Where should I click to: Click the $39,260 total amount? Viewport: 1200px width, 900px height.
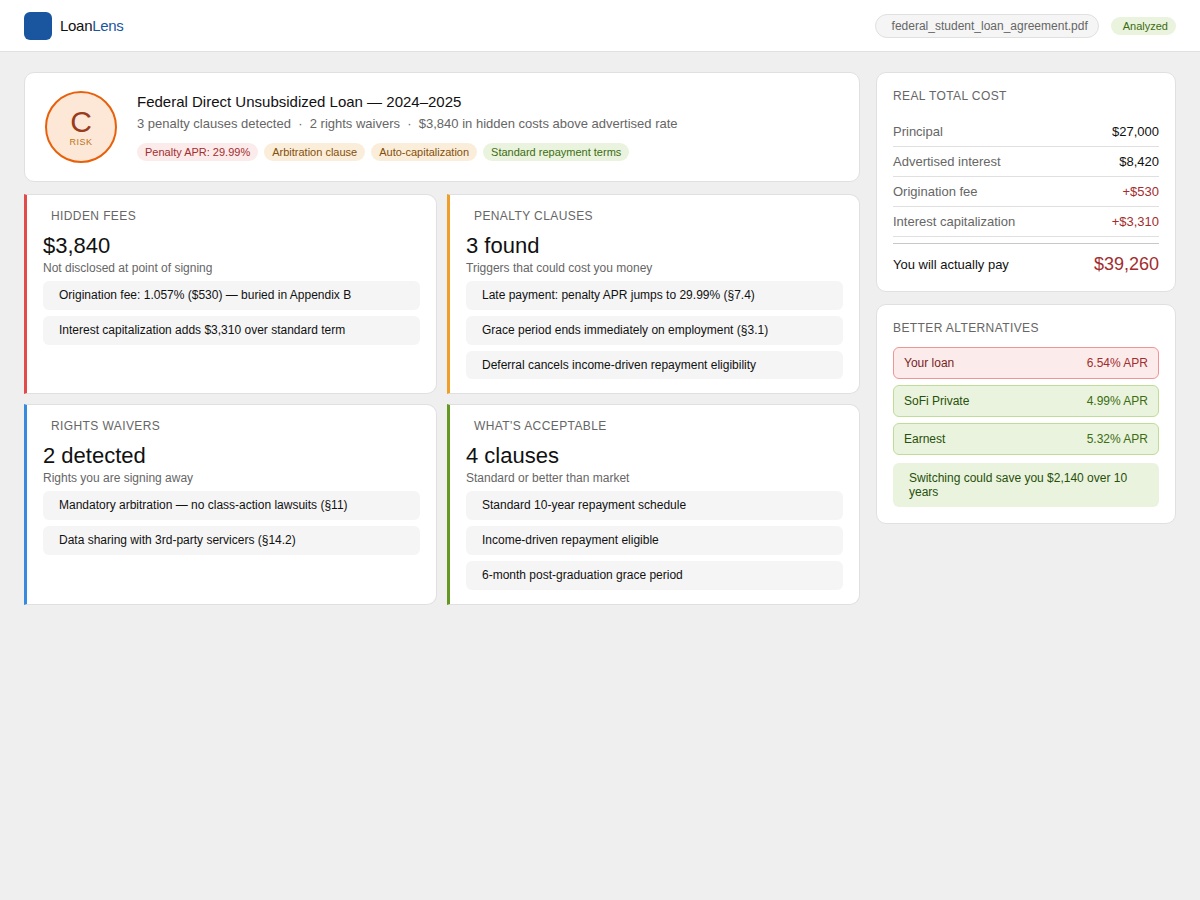(1126, 264)
